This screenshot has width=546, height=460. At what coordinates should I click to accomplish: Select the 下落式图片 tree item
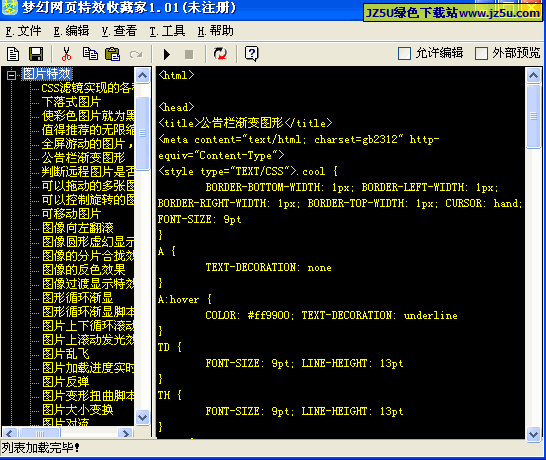pos(71,102)
